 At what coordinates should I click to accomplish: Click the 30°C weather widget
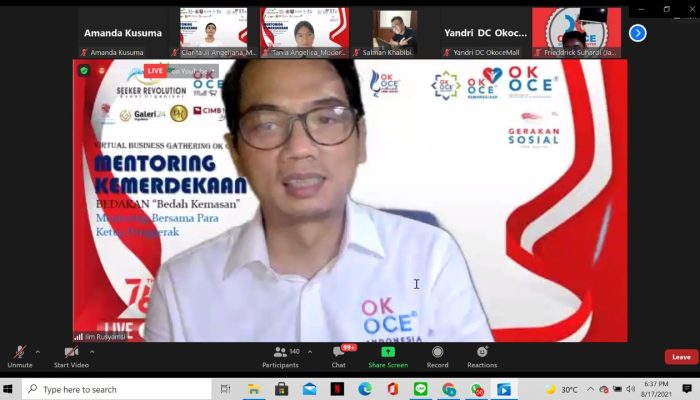point(562,389)
